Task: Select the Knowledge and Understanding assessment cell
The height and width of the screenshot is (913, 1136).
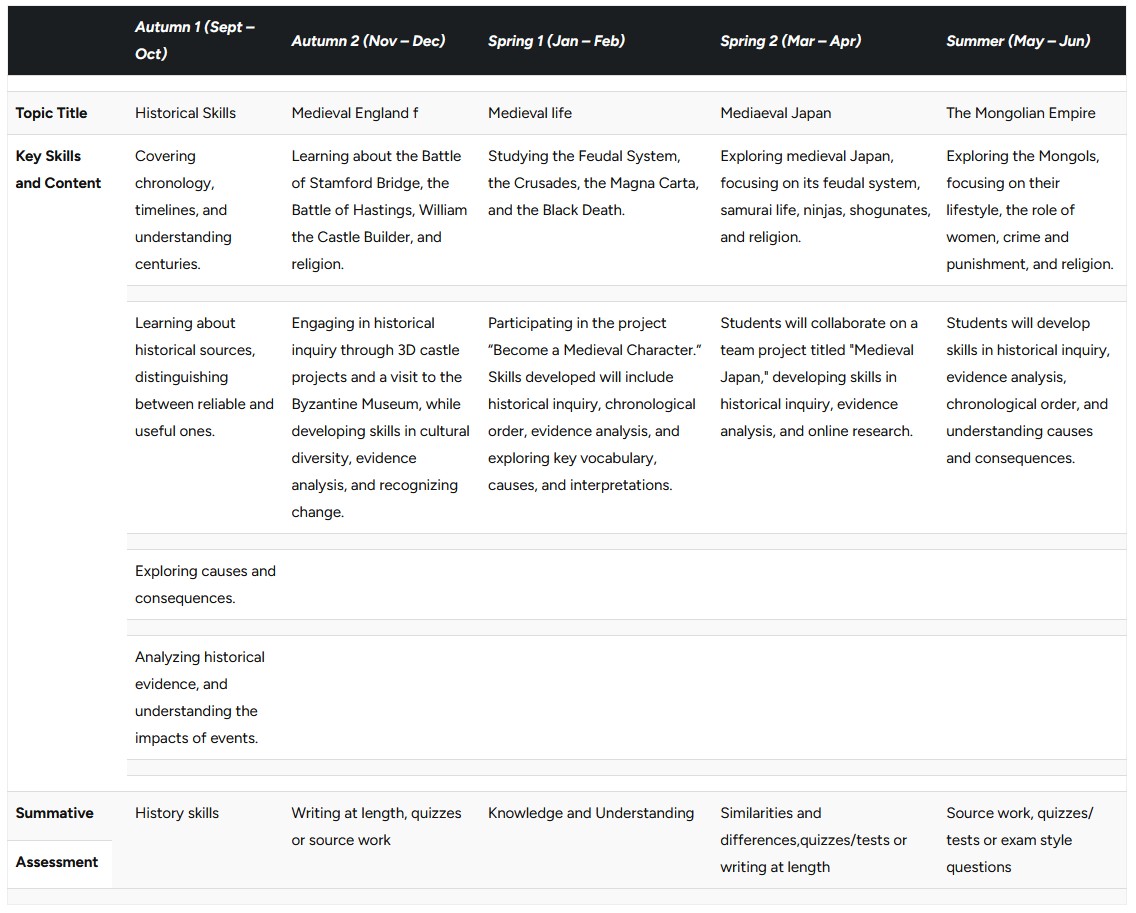Action: [x=590, y=813]
